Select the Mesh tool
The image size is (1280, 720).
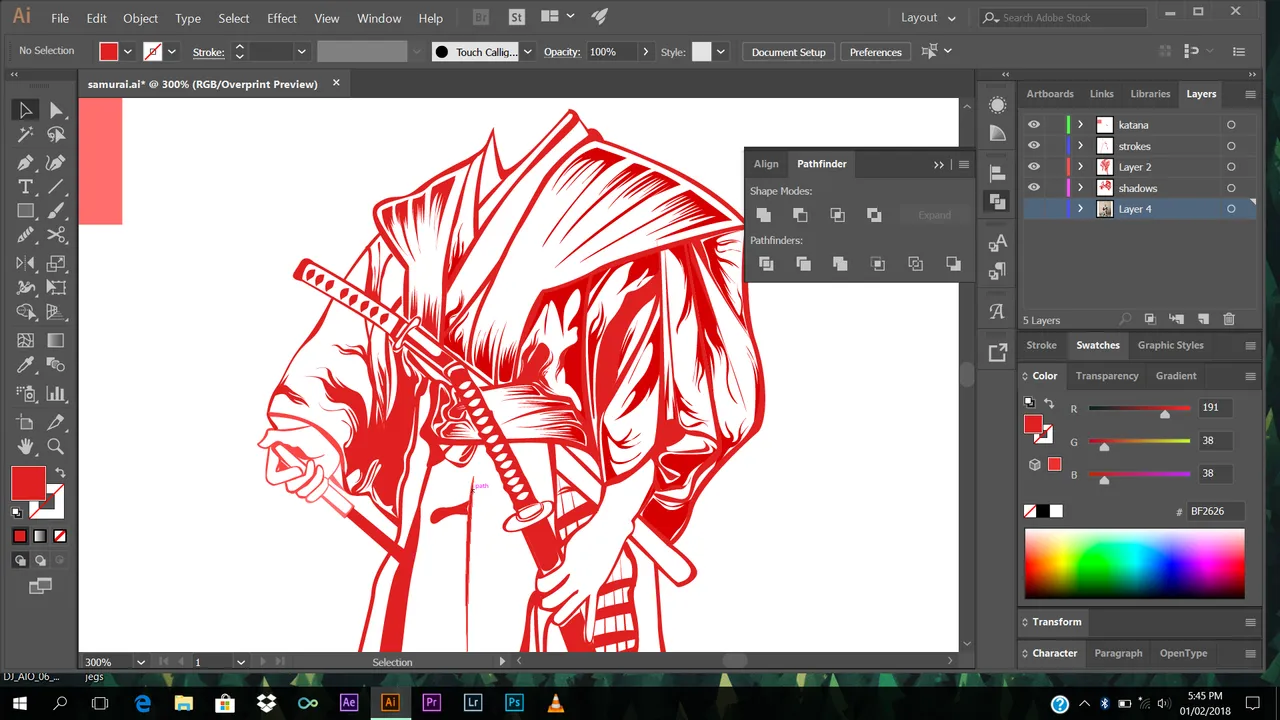[25, 341]
